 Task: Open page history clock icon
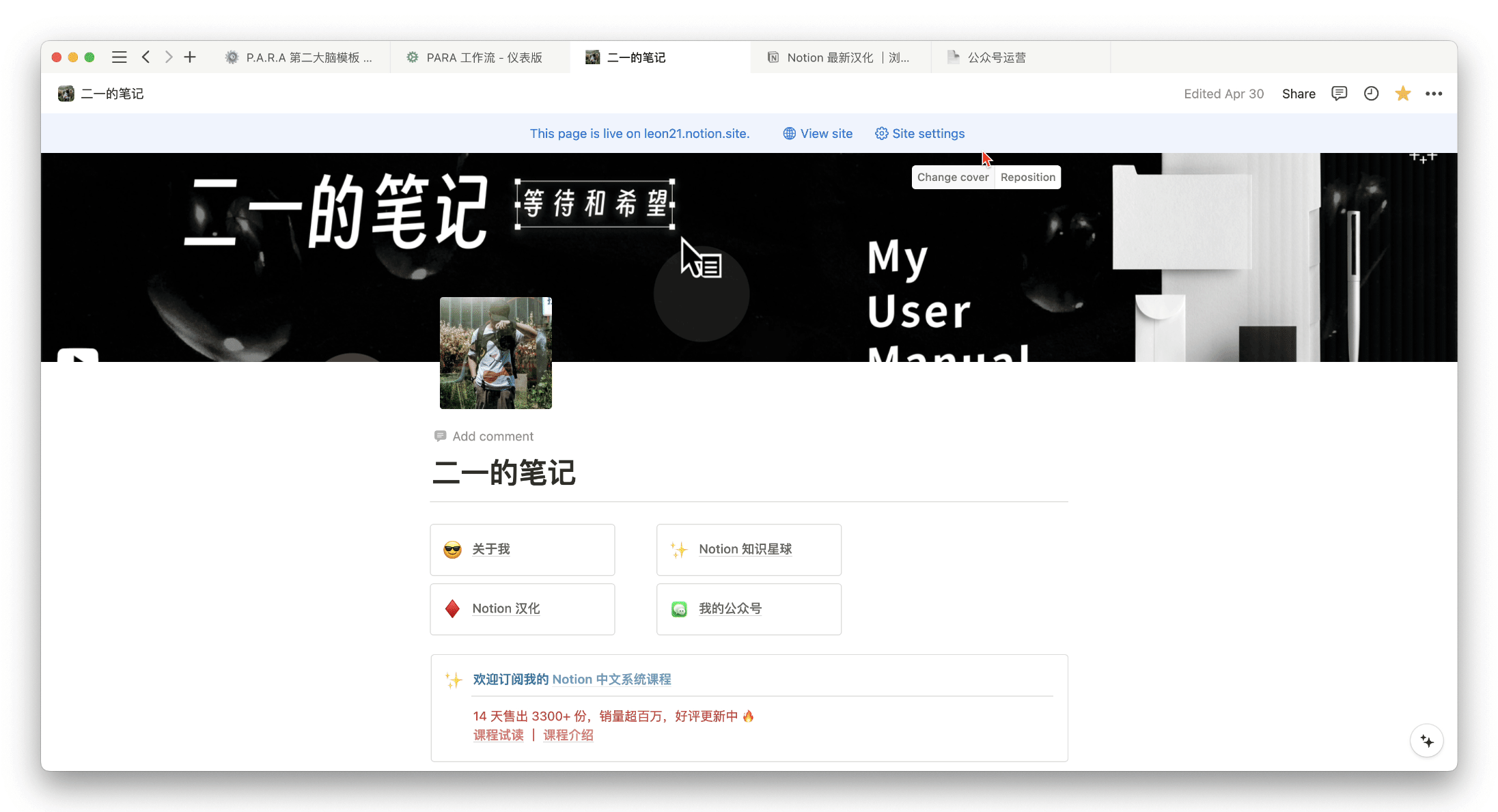coord(1371,94)
